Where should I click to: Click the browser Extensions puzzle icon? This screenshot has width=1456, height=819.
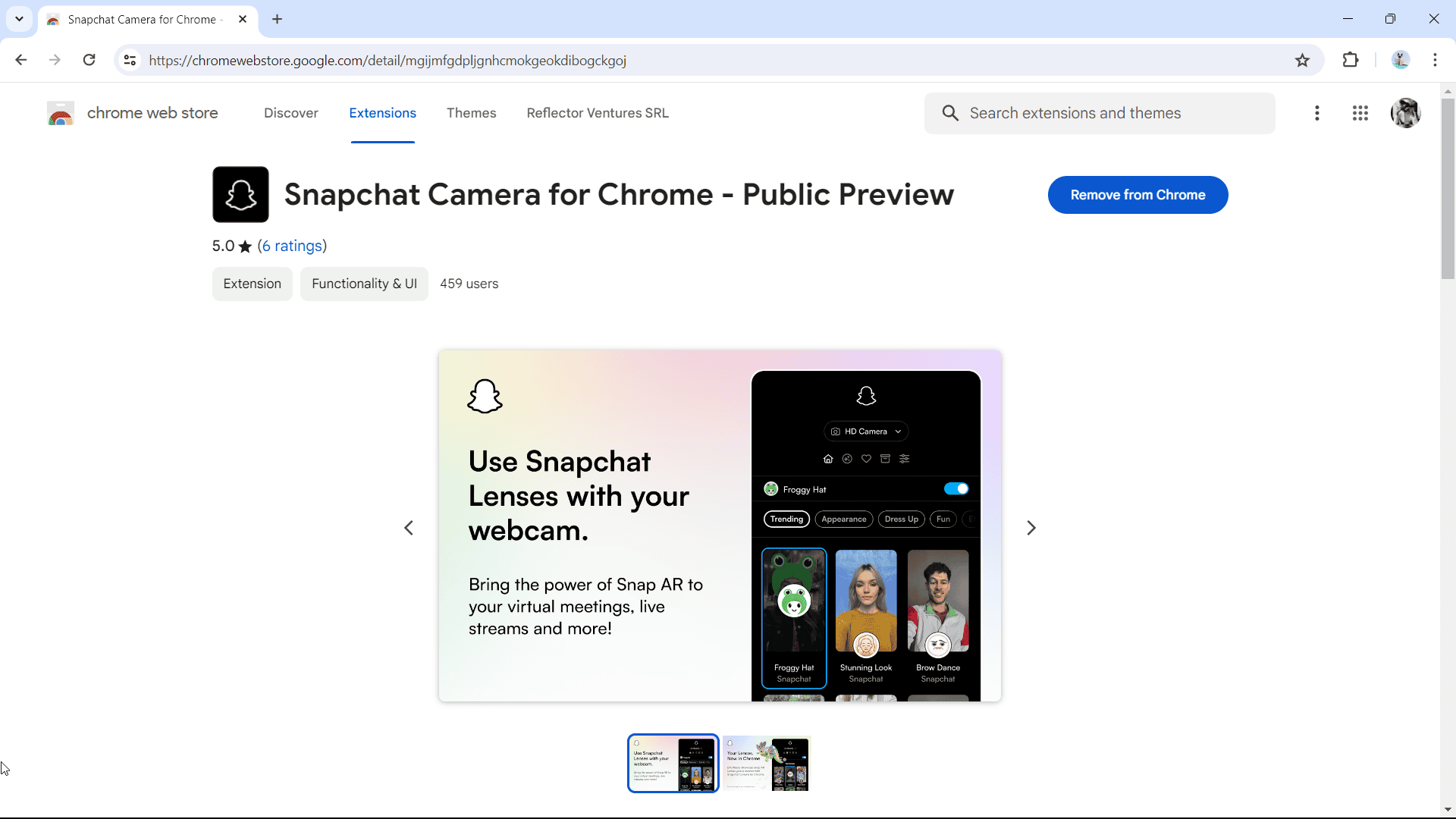click(x=1351, y=60)
